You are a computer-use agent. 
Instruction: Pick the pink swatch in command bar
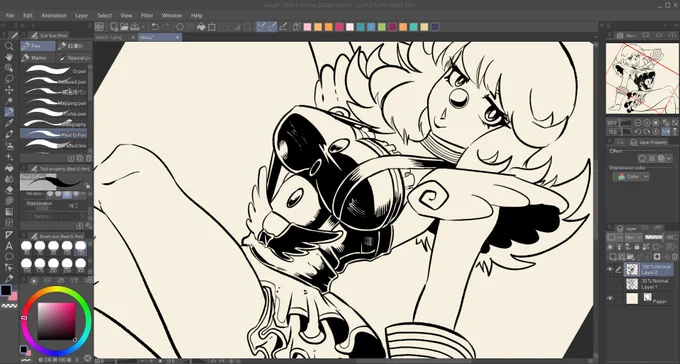point(307,27)
